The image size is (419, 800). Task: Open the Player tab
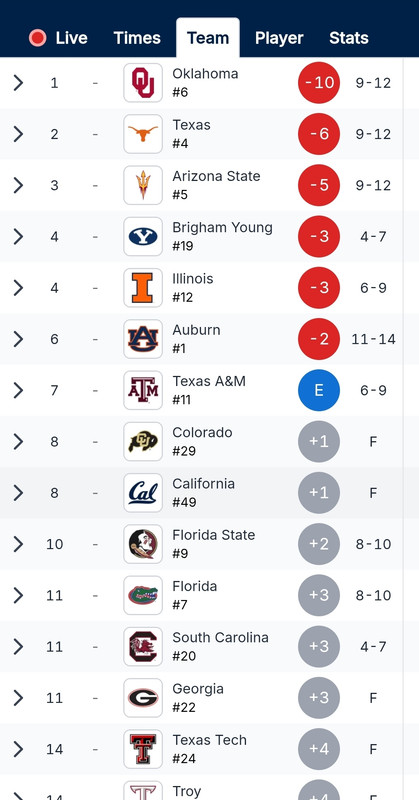coord(279,38)
